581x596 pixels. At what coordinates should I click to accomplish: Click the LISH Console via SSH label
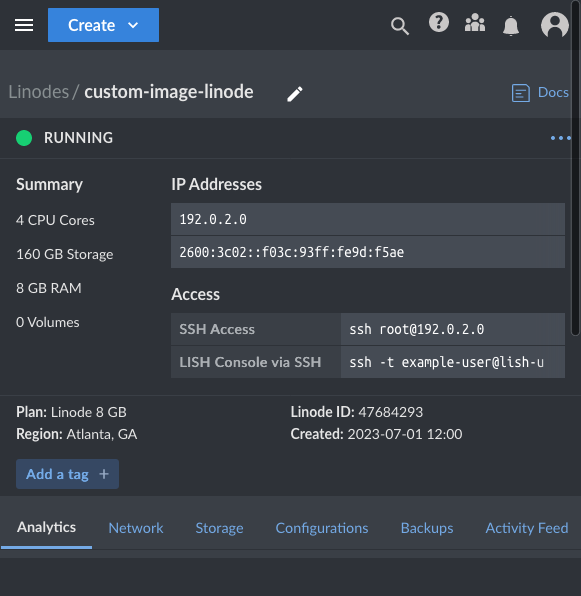click(250, 362)
